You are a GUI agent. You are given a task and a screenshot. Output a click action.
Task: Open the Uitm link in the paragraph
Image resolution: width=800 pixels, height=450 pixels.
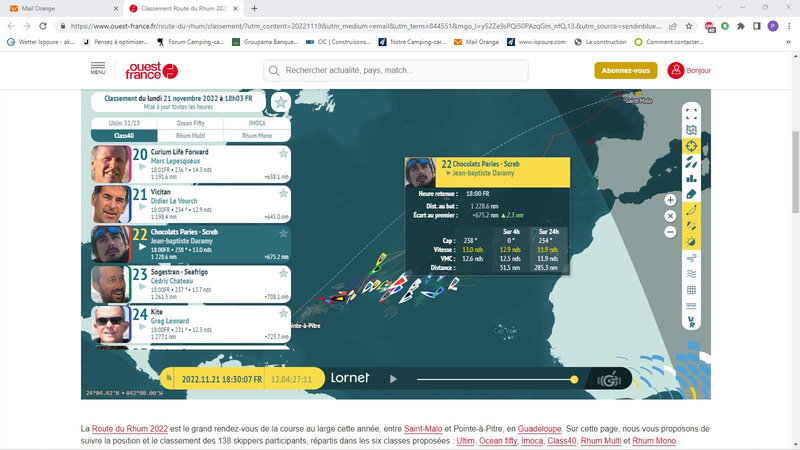click(465, 441)
